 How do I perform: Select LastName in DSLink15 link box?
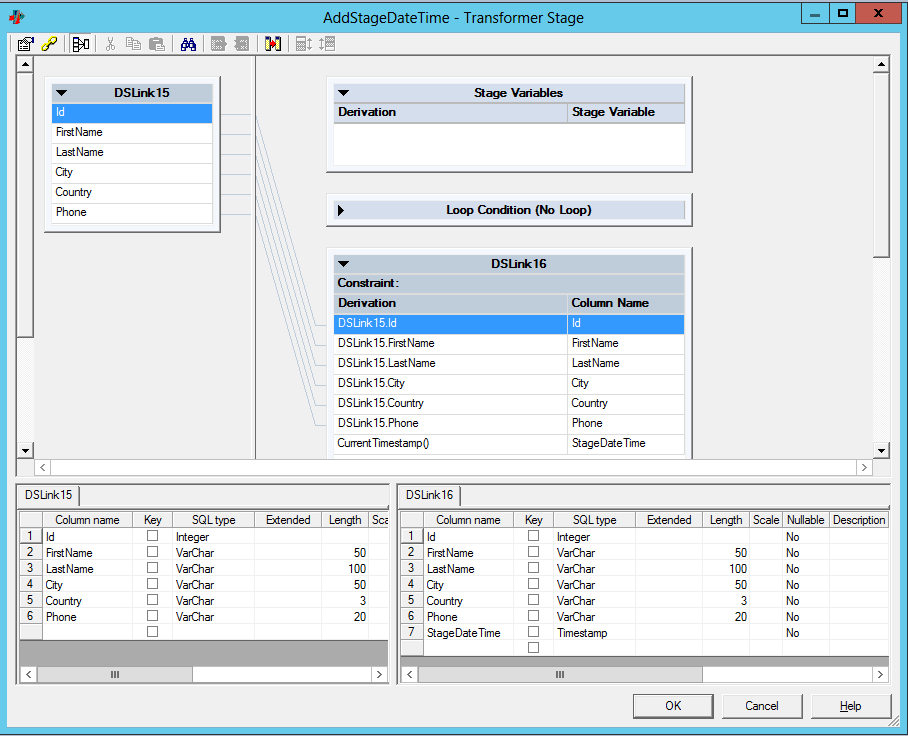click(132, 152)
